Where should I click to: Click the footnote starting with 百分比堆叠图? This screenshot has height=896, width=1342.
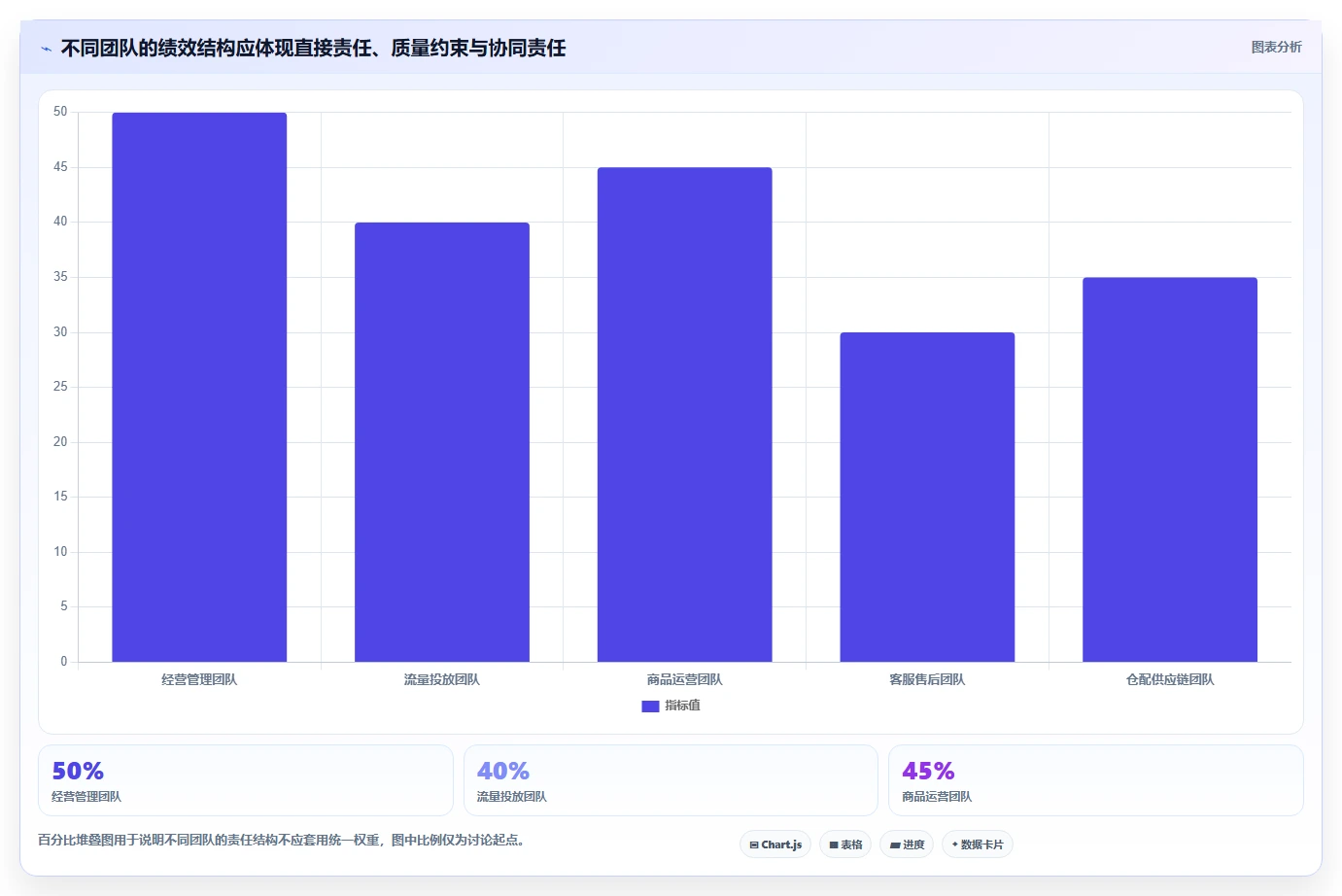coord(281,840)
